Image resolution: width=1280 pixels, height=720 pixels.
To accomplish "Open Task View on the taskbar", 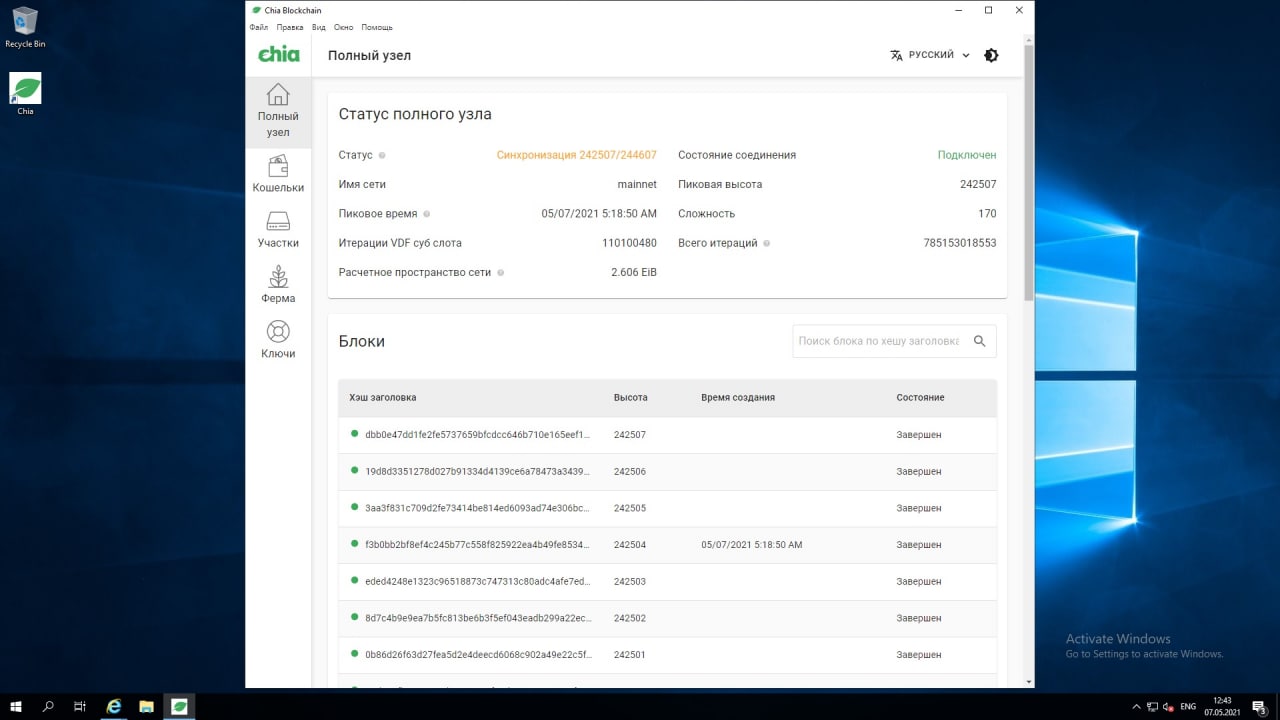I will click(80, 706).
